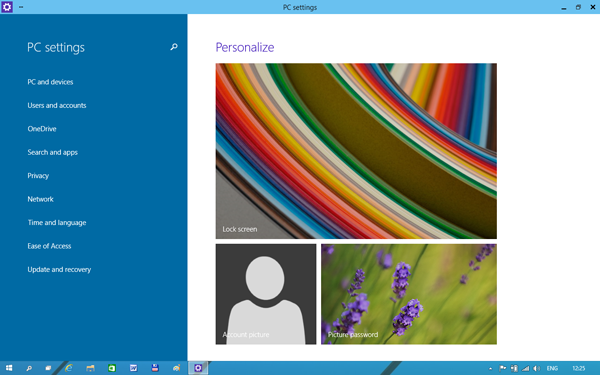This screenshot has width=600, height=375.
Task: Open the Windows Start button
Action: pyautogui.click(x=9, y=368)
